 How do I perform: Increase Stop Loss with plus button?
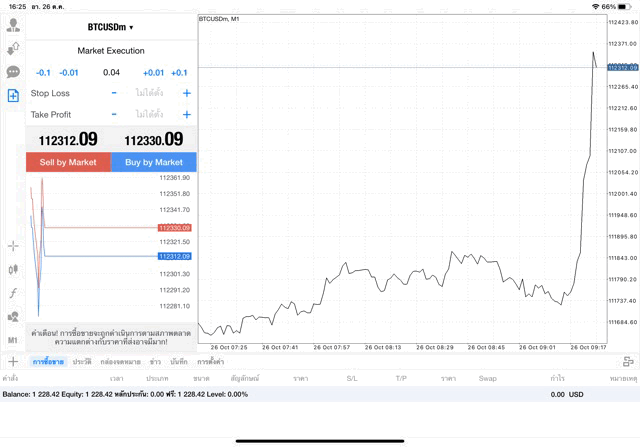click(186, 93)
